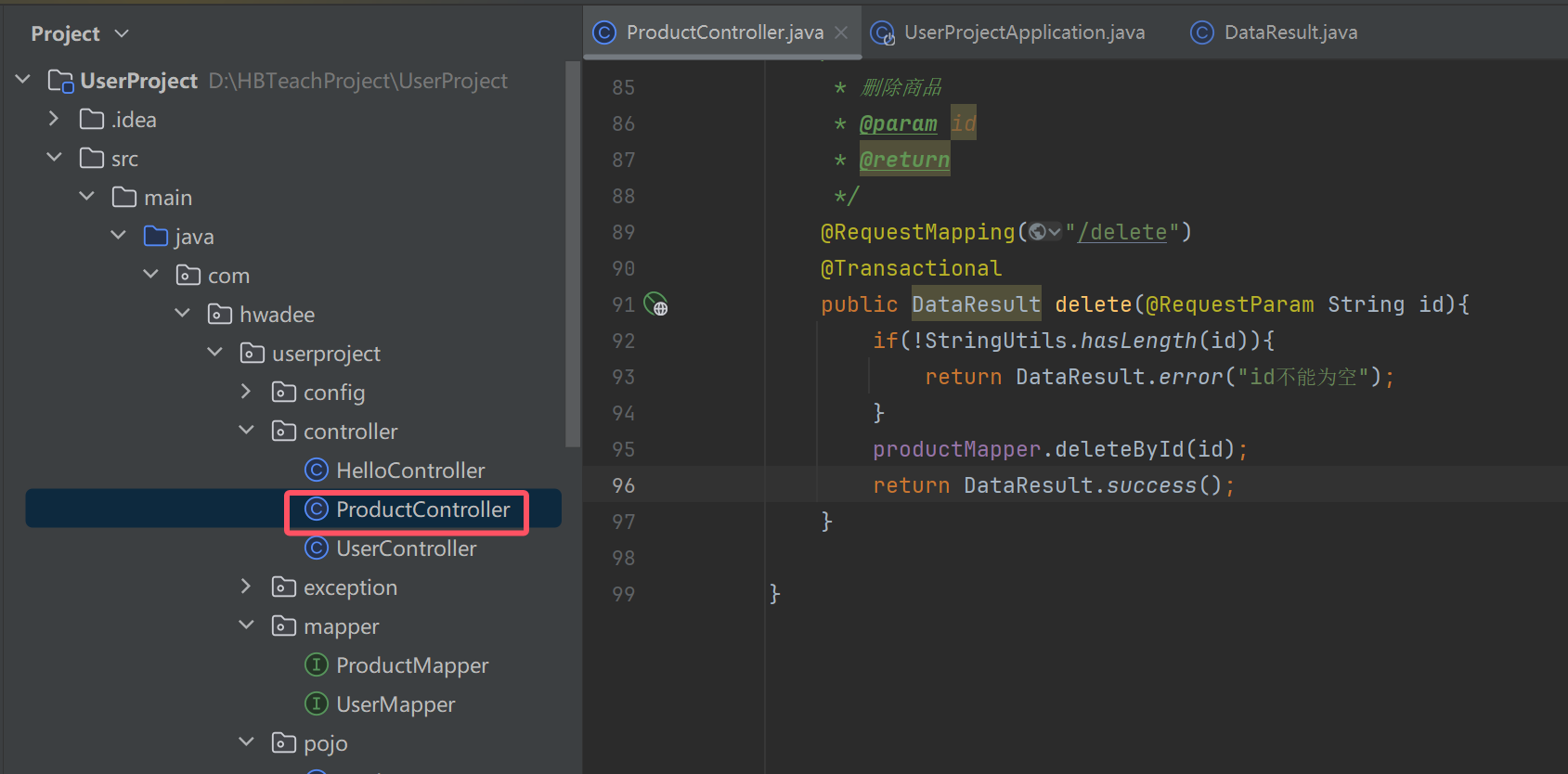Click the java source root icon

(156, 236)
